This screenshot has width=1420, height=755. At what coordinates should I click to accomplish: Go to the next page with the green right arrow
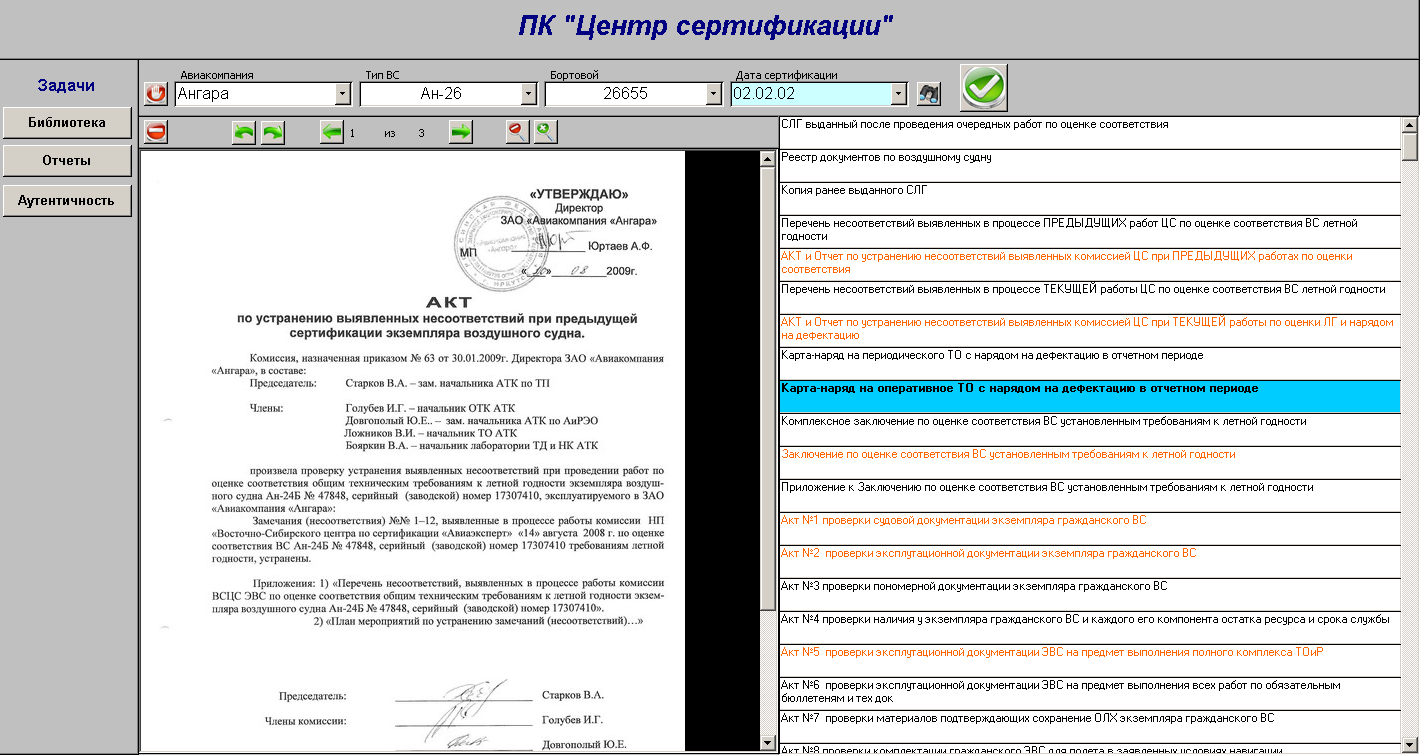[460, 132]
